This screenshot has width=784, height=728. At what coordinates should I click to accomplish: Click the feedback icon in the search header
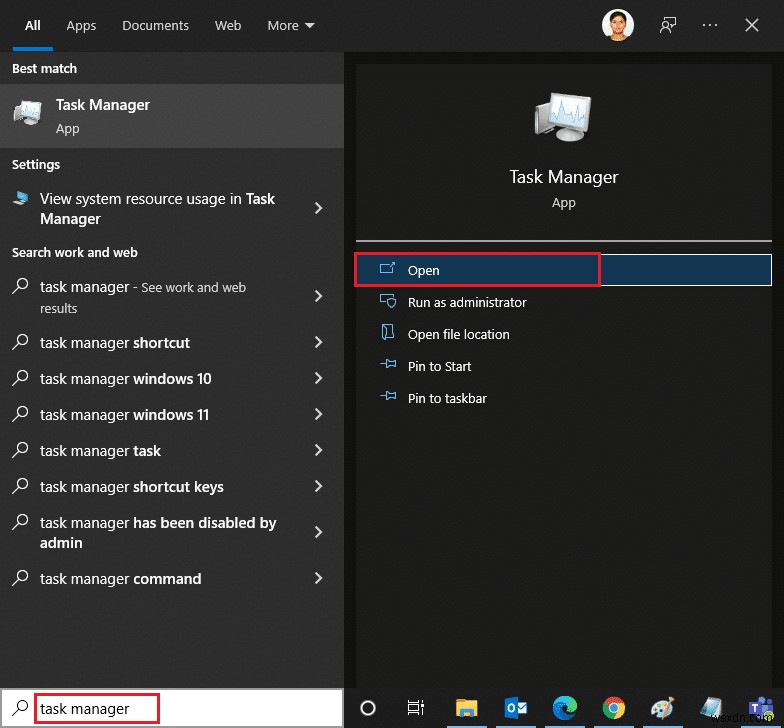[x=668, y=25]
